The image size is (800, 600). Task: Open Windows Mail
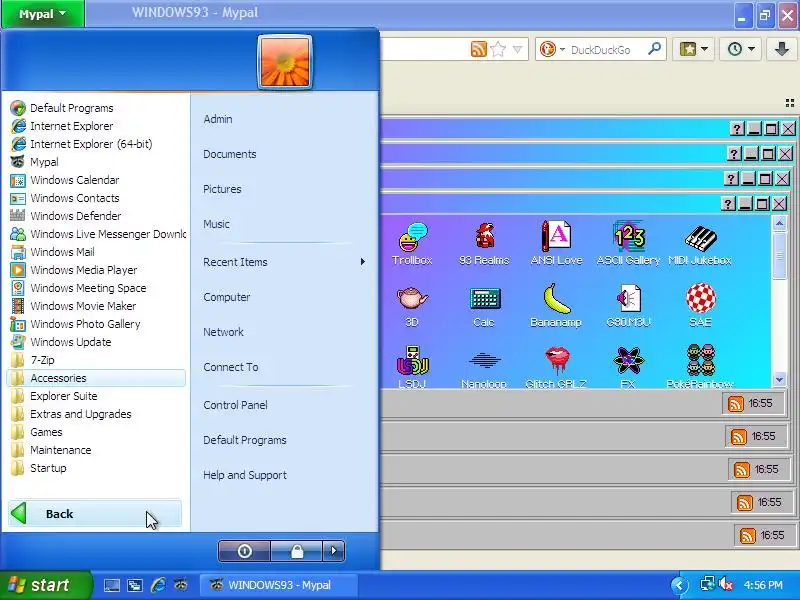[x=96, y=252]
